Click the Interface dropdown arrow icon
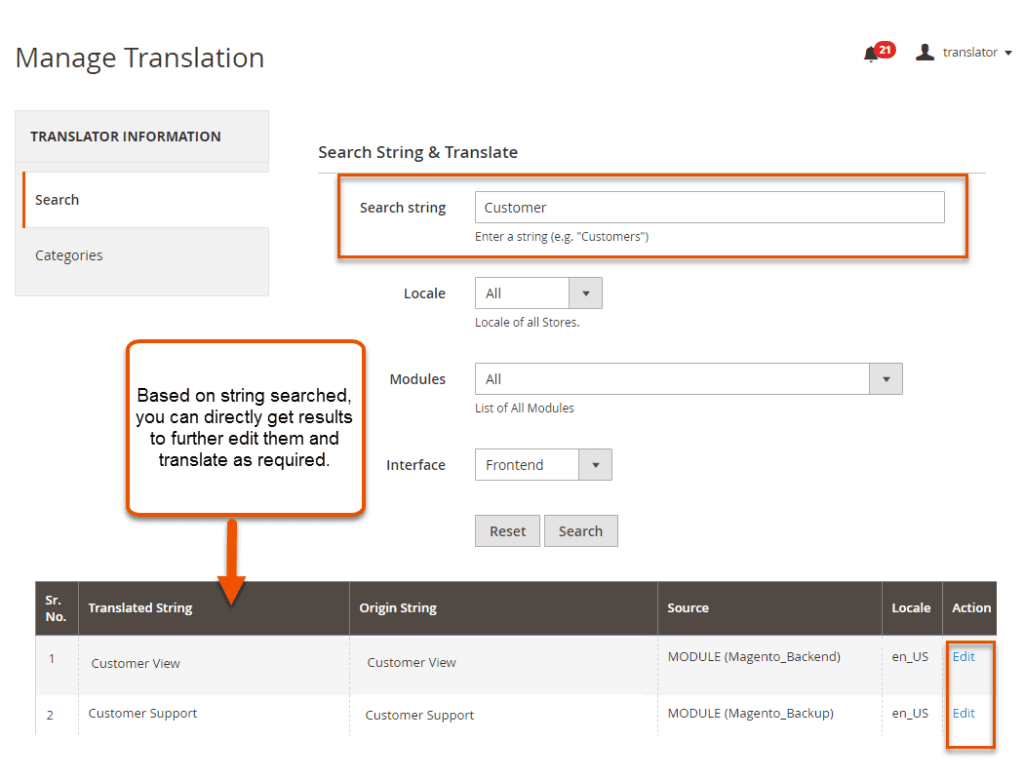Image resolution: width=1024 pixels, height=780 pixels. click(597, 464)
